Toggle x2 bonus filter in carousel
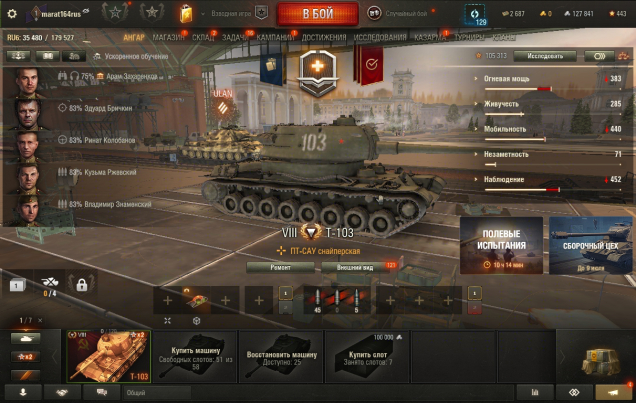 point(26,357)
